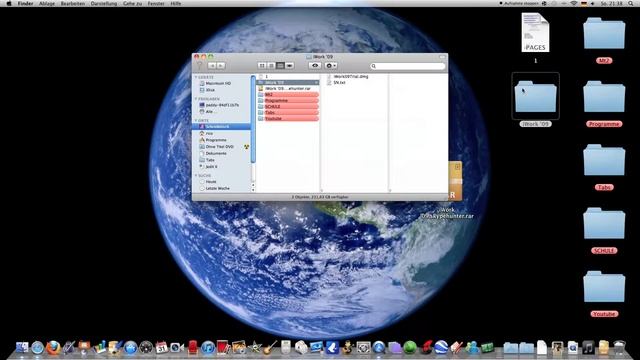Collapse the ORTE sidebar section
This screenshot has height=360, width=640.
click(196, 120)
